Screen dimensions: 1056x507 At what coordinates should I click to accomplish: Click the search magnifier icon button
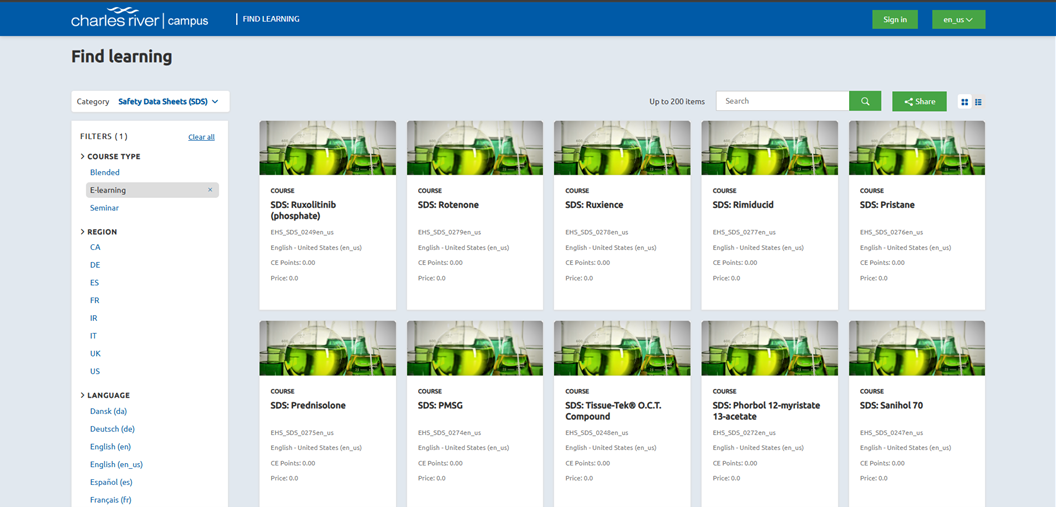(865, 101)
